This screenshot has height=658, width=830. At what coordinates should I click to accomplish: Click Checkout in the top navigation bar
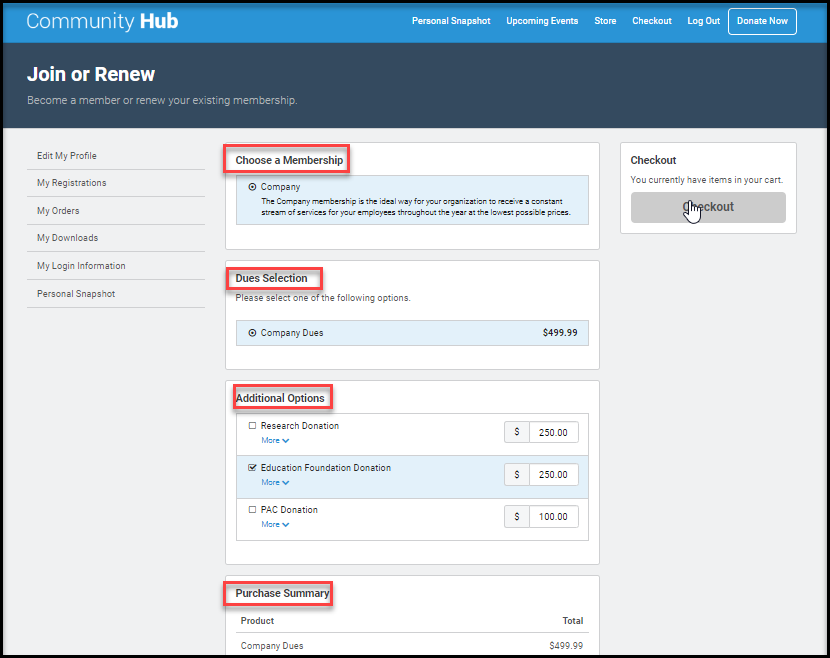coord(652,21)
